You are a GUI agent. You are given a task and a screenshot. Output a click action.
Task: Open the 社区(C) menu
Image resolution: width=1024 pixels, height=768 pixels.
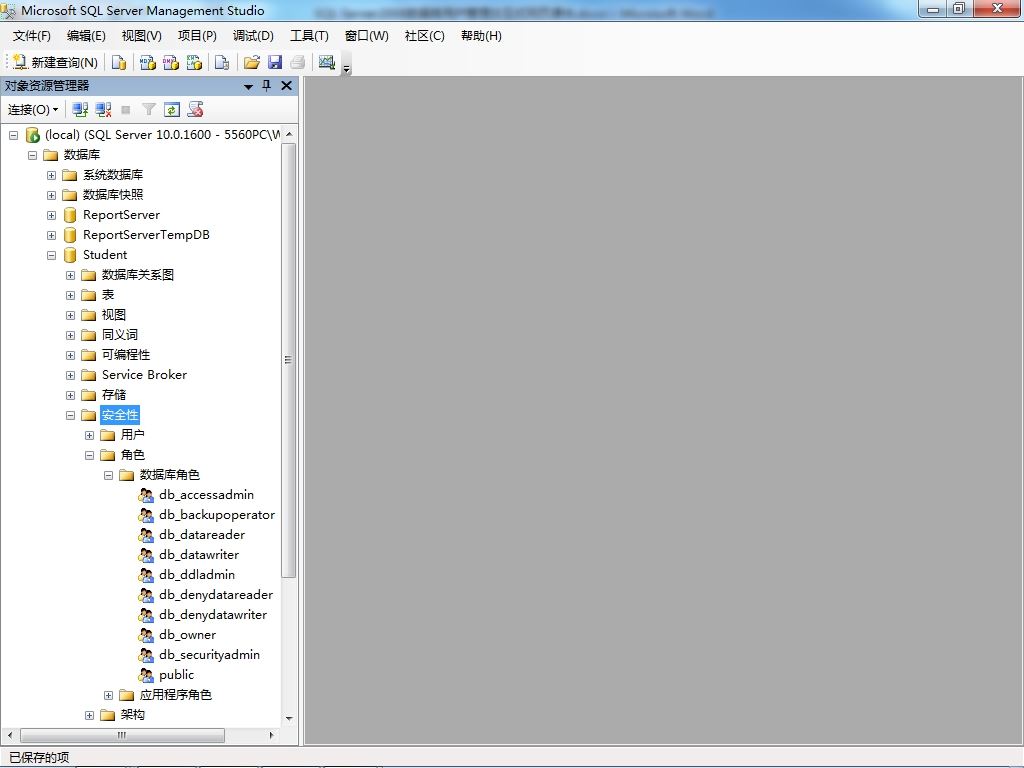[x=424, y=36]
